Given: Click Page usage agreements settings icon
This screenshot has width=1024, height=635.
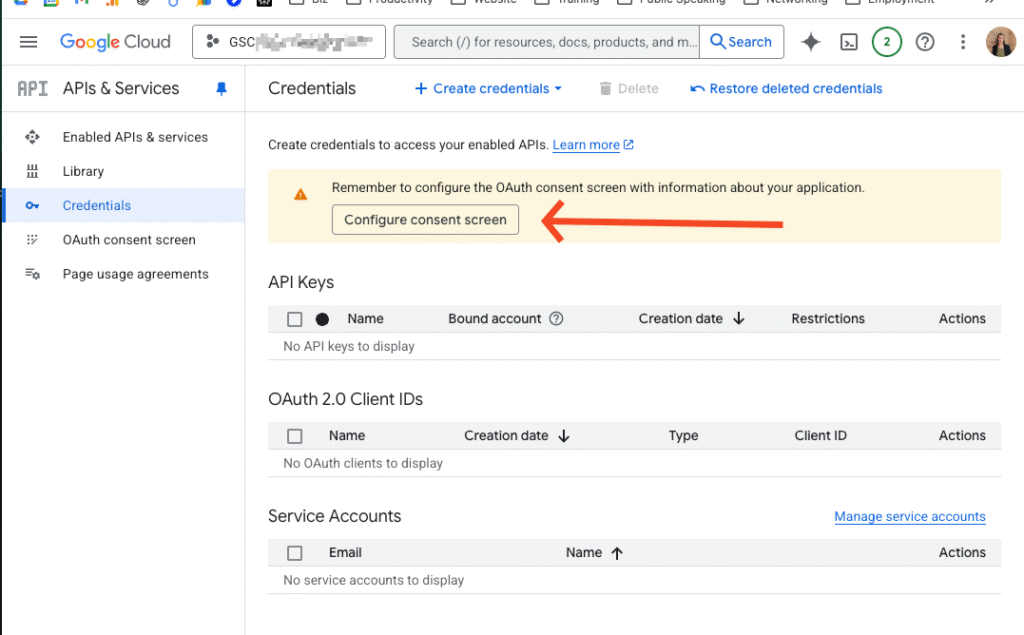Looking at the screenshot, I should pyautogui.click(x=32, y=274).
